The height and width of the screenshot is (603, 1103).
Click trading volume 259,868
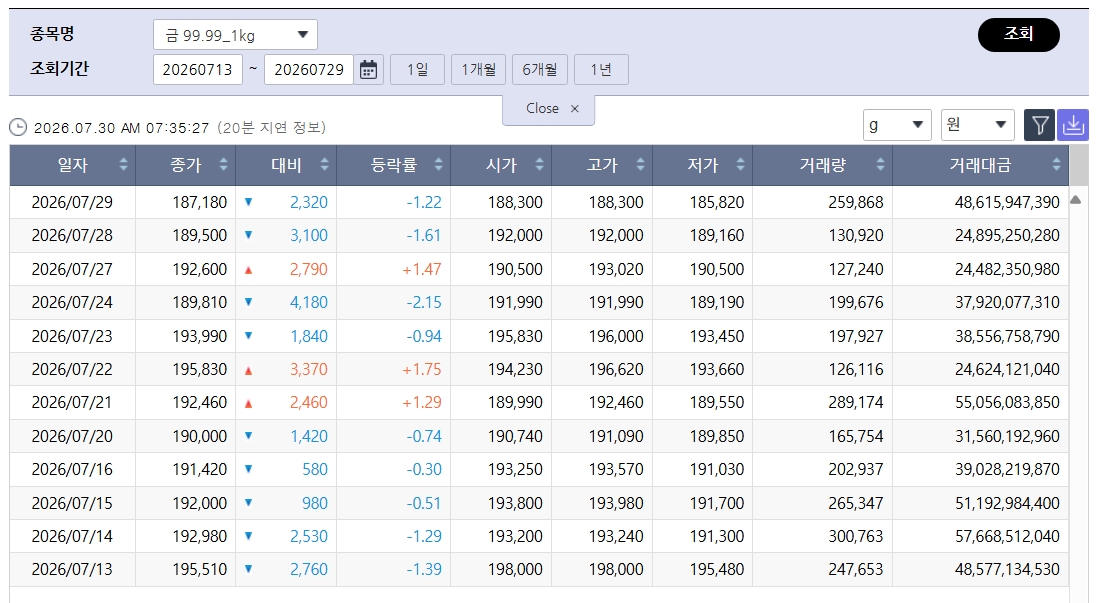[x=855, y=202]
